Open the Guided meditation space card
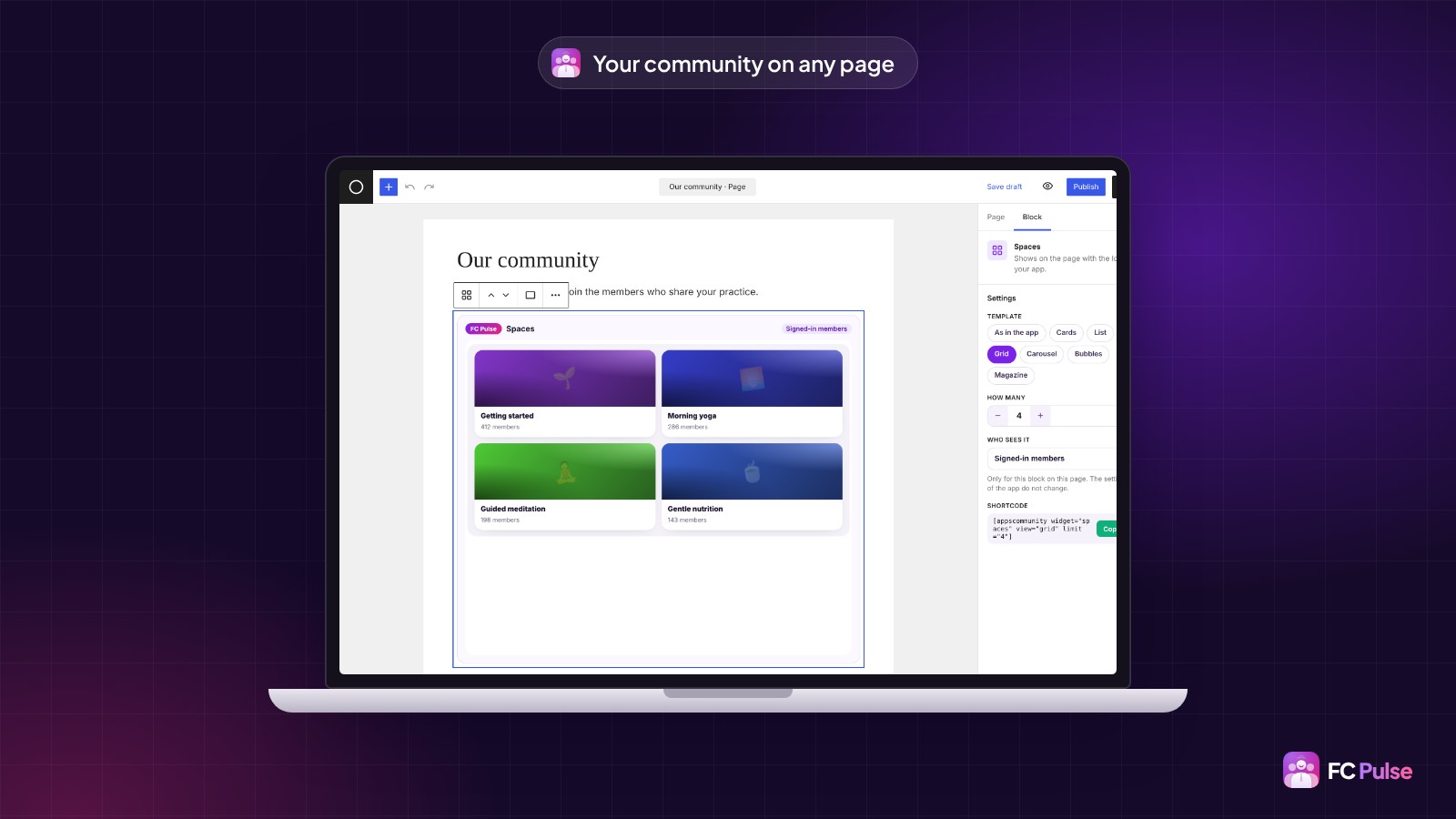The height and width of the screenshot is (819, 1456). click(565, 486)
